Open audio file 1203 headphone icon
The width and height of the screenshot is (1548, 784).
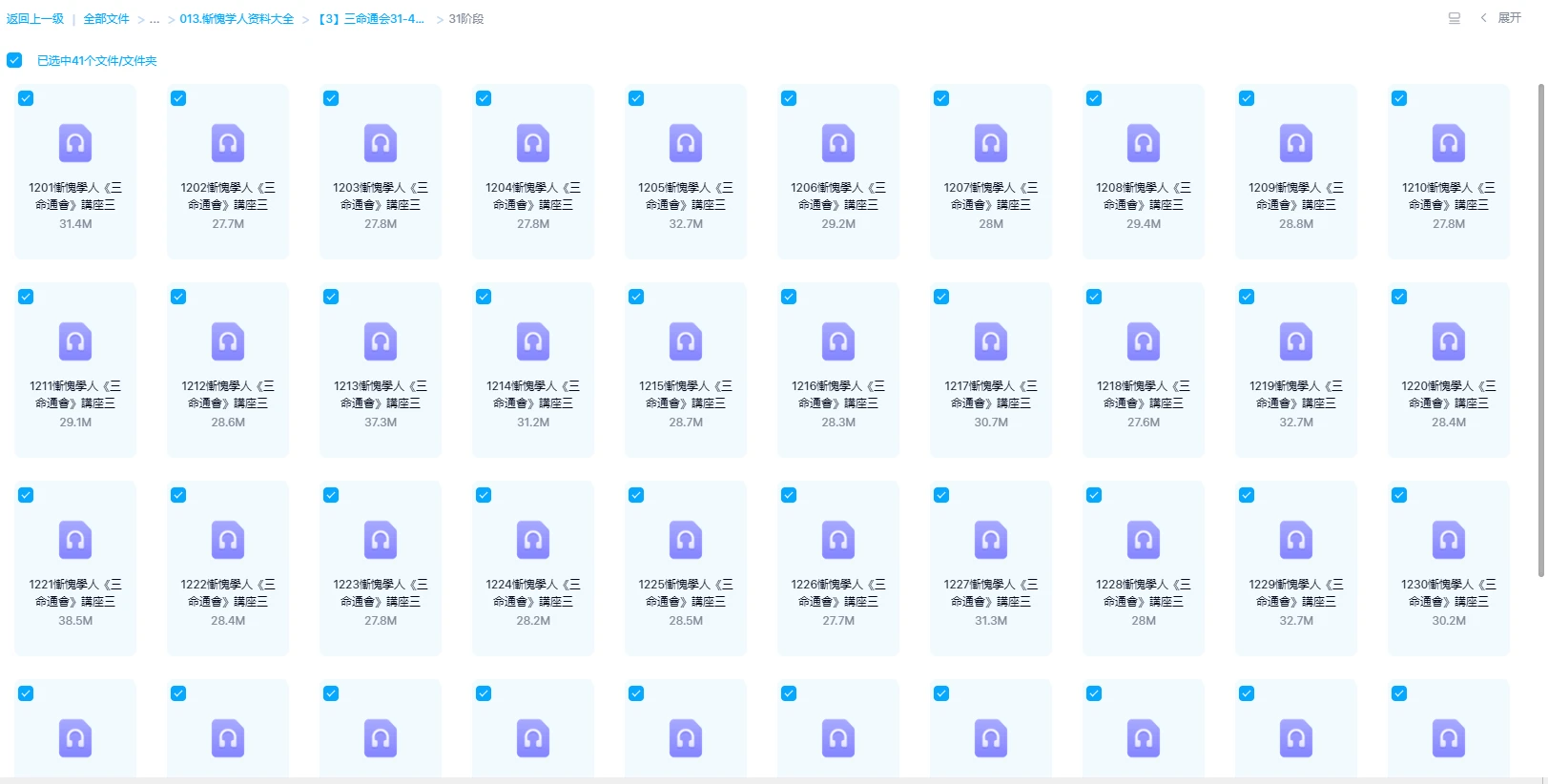coord(381,143)
